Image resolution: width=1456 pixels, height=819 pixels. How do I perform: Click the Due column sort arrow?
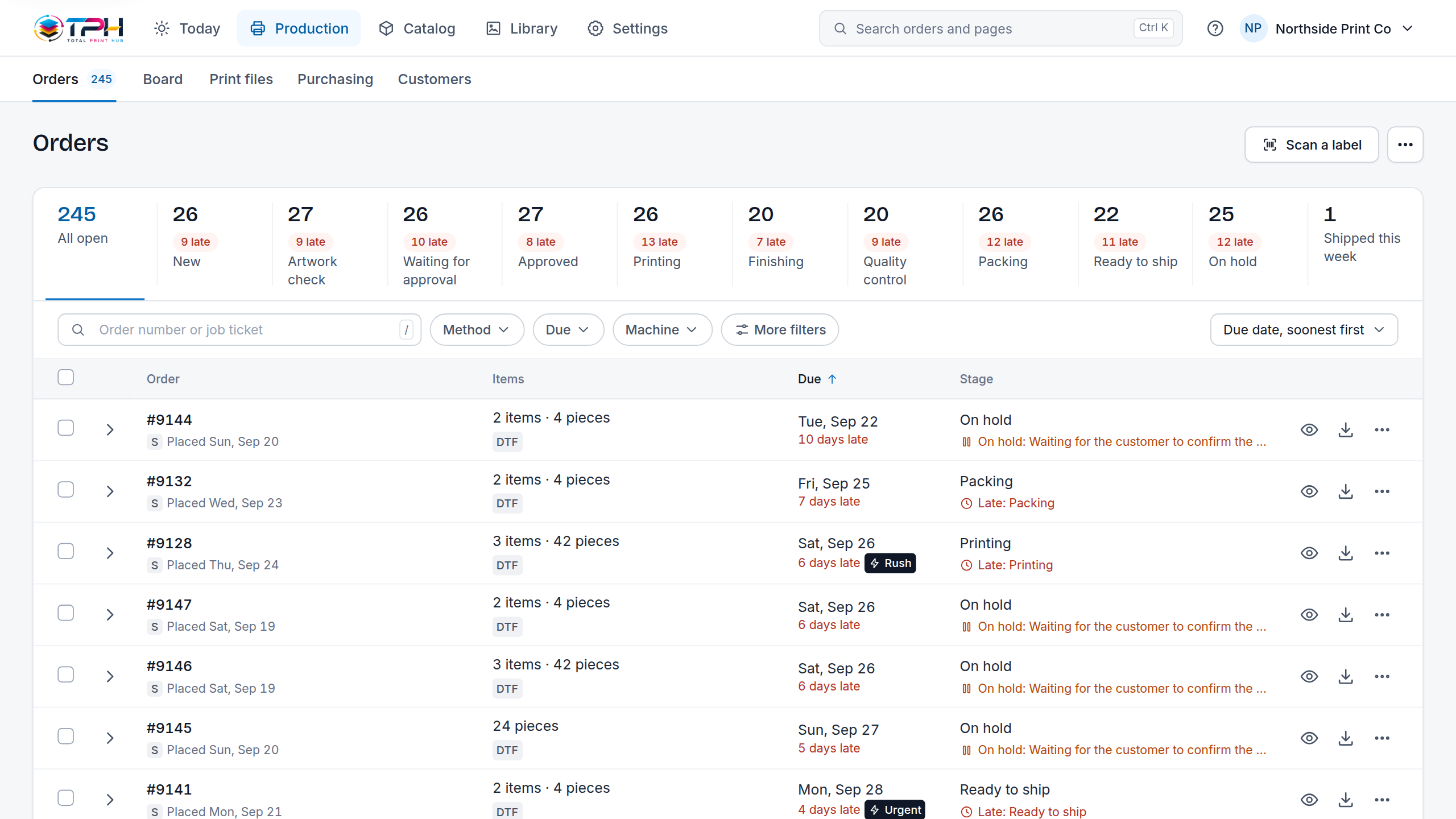tap(832, 379)
